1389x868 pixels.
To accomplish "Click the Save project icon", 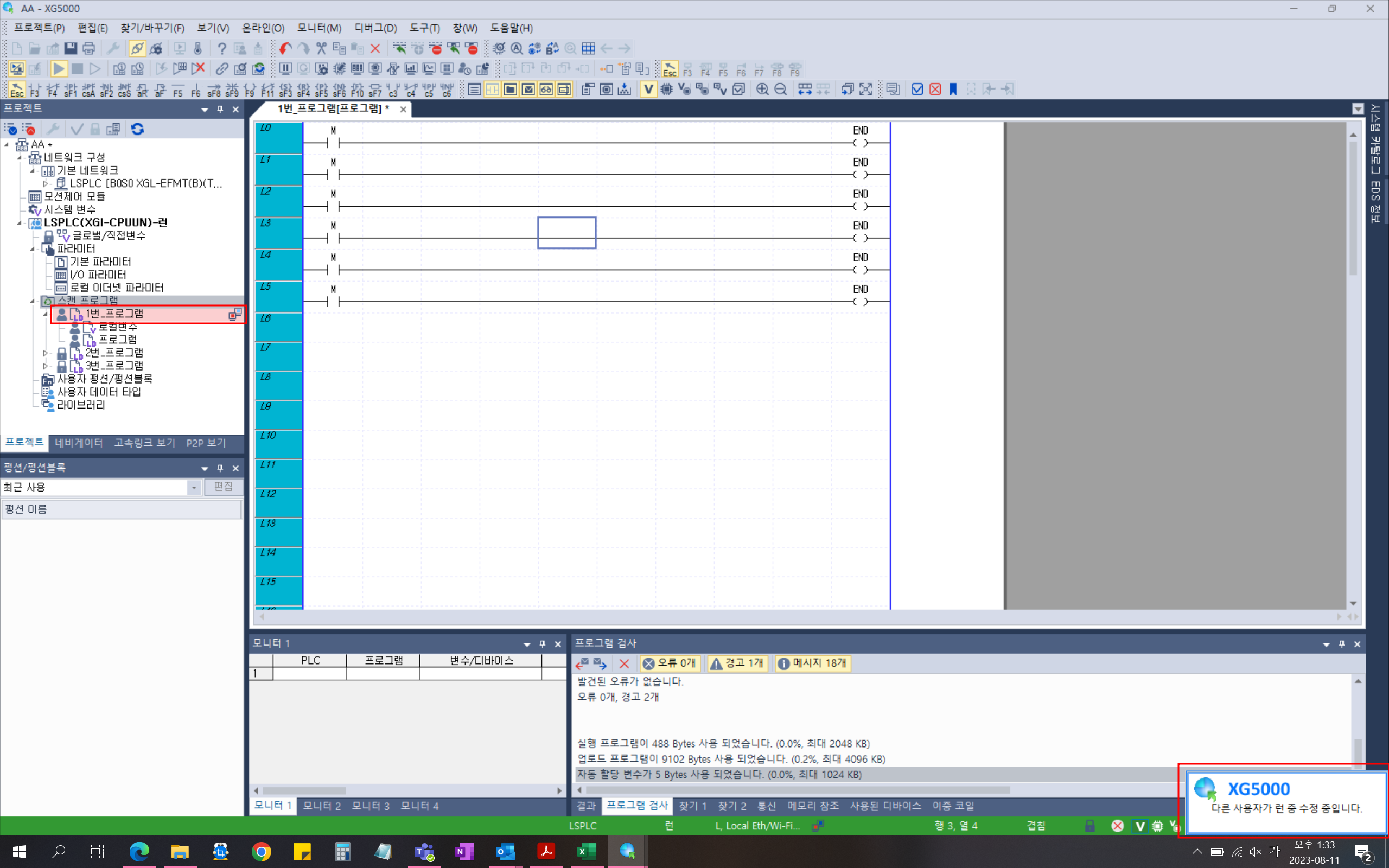I will [x=71, y=49].
